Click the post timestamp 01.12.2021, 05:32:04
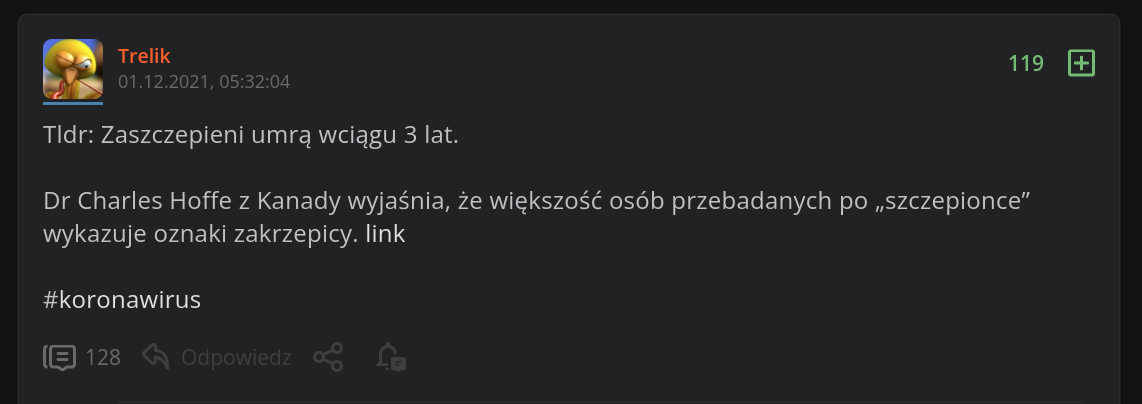1142x404 pixels. [204, 82]
